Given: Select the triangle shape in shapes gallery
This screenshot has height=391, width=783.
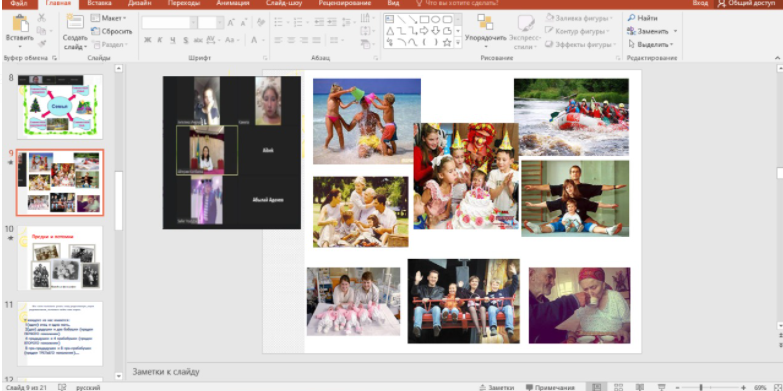Looking at the screenshot, I should pos(390,31).
